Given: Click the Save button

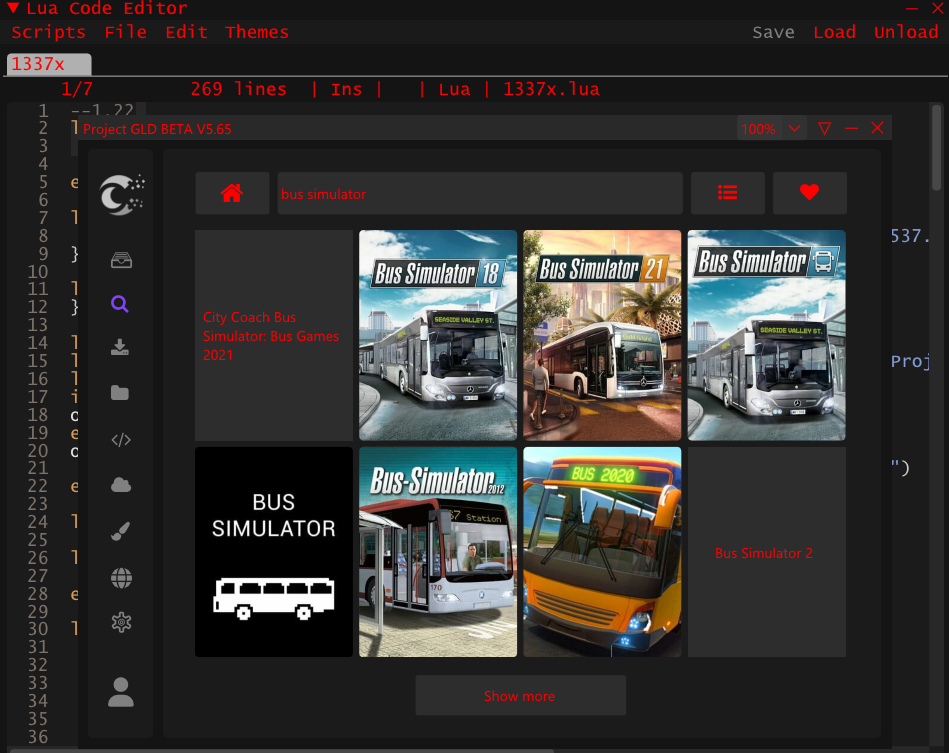Looking at the screenshot, I should click(773, 32).
